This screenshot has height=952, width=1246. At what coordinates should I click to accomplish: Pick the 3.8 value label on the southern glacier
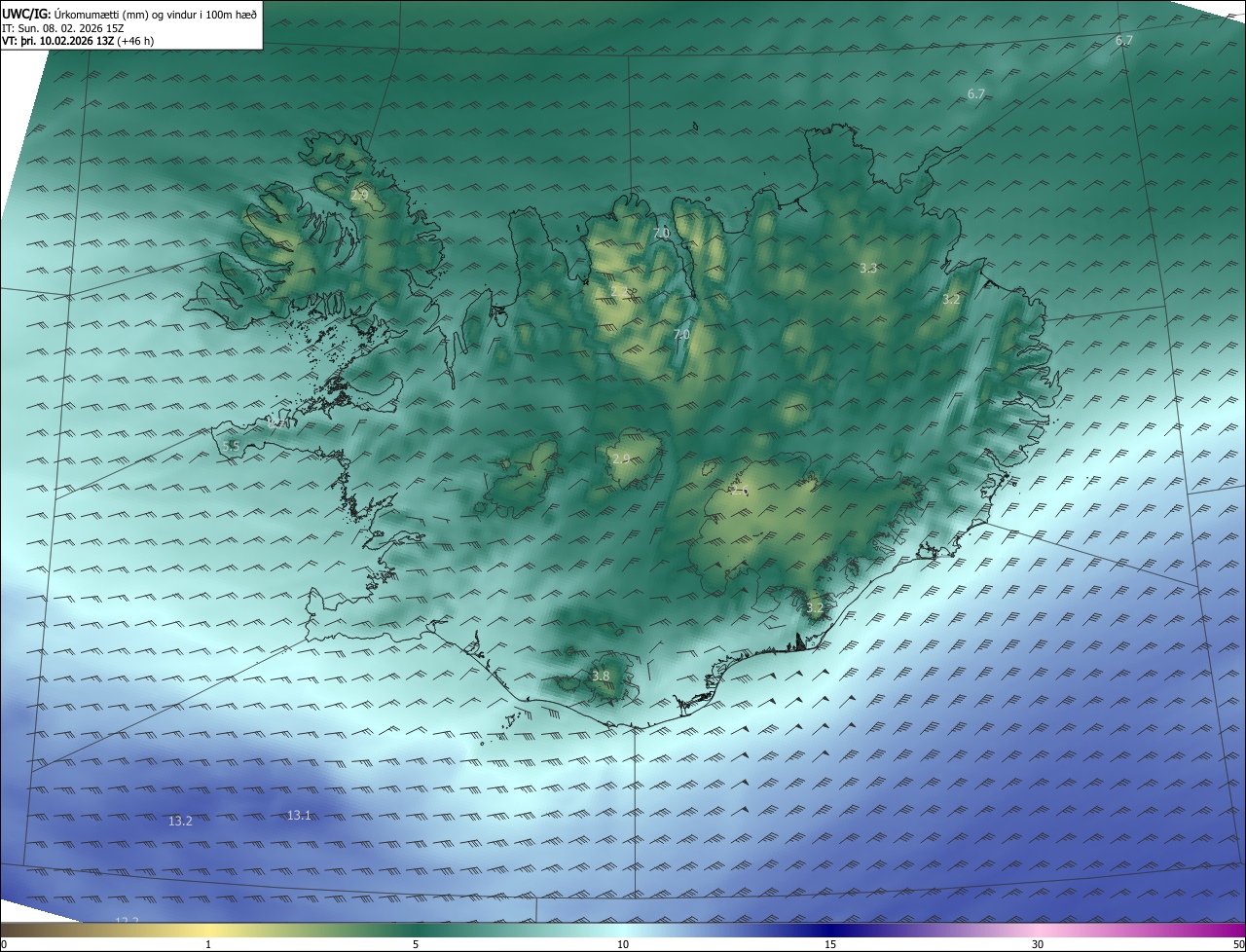[x=601, y=676]
